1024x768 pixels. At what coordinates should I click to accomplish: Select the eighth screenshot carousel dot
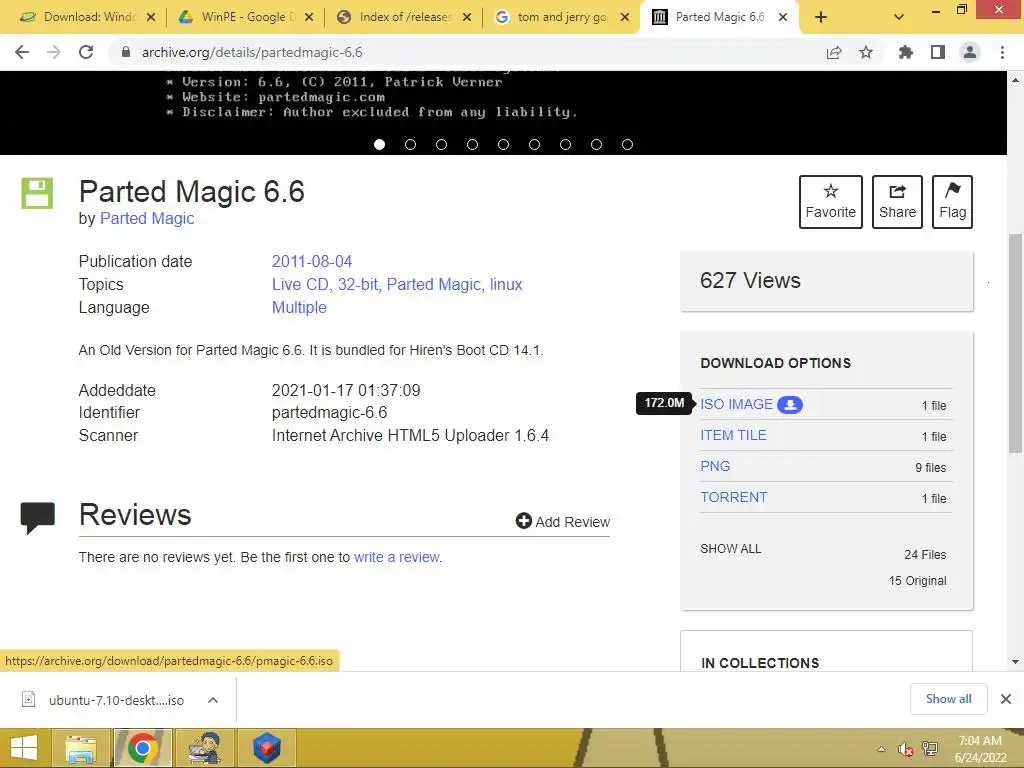click(x=596, y=144)
